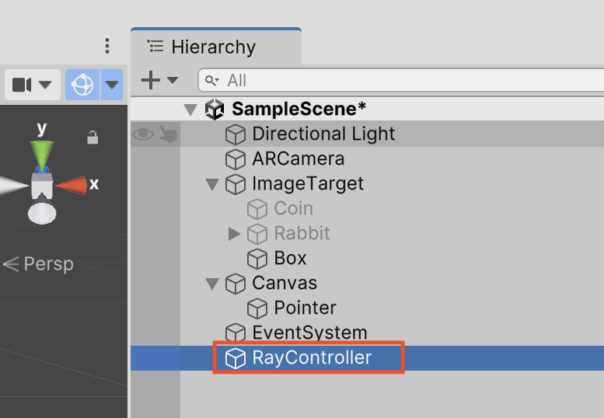Open the scene view three-dot menu
Screen dimensions: 604x418
point(107,46)
